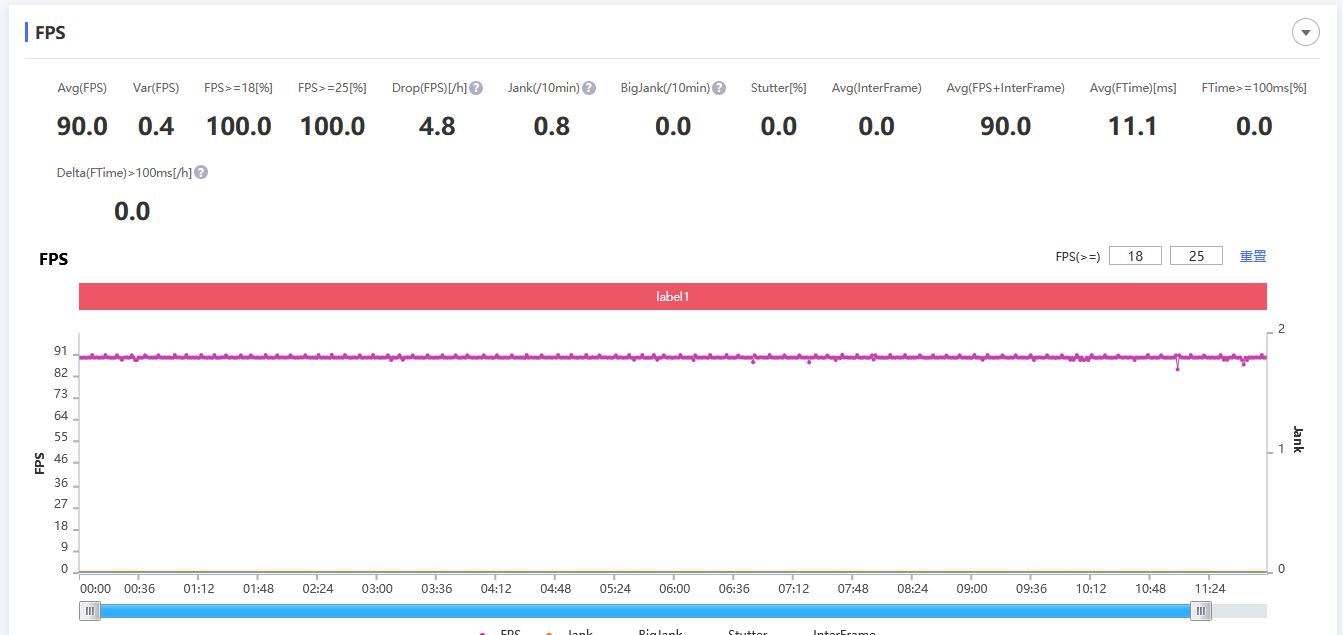Viewport: 1343px width, 635px height.
Task: Open the BigJank(/10min) help tooltip icon
Action: point(719,88)
